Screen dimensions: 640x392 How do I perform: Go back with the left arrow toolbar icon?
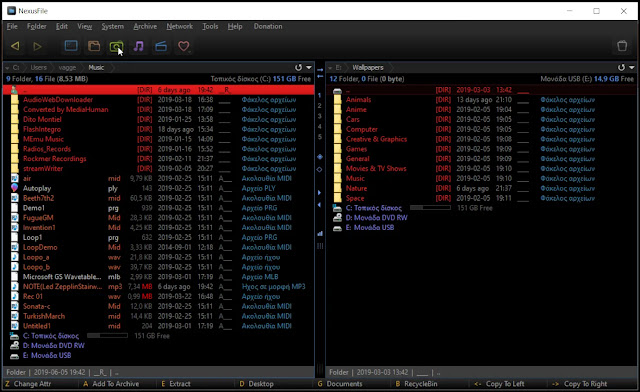16,46
